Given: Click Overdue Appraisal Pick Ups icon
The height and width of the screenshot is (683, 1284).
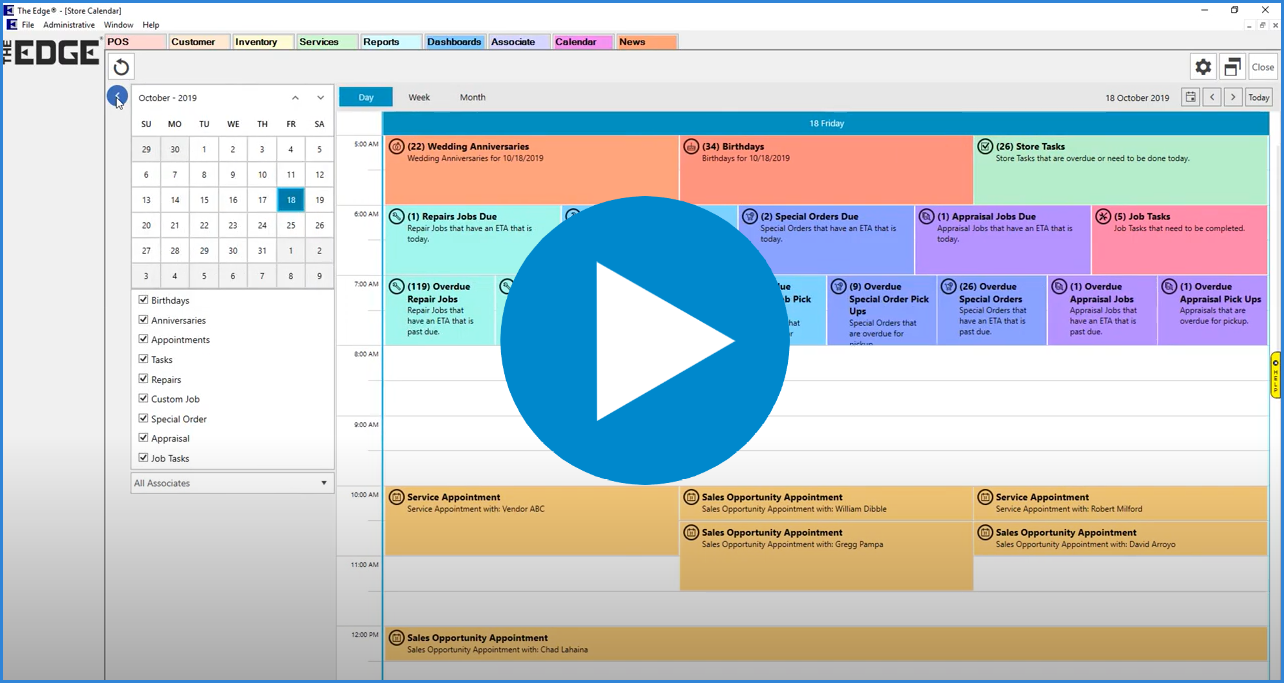Looking at the screenshot, I should (1169, 287).
